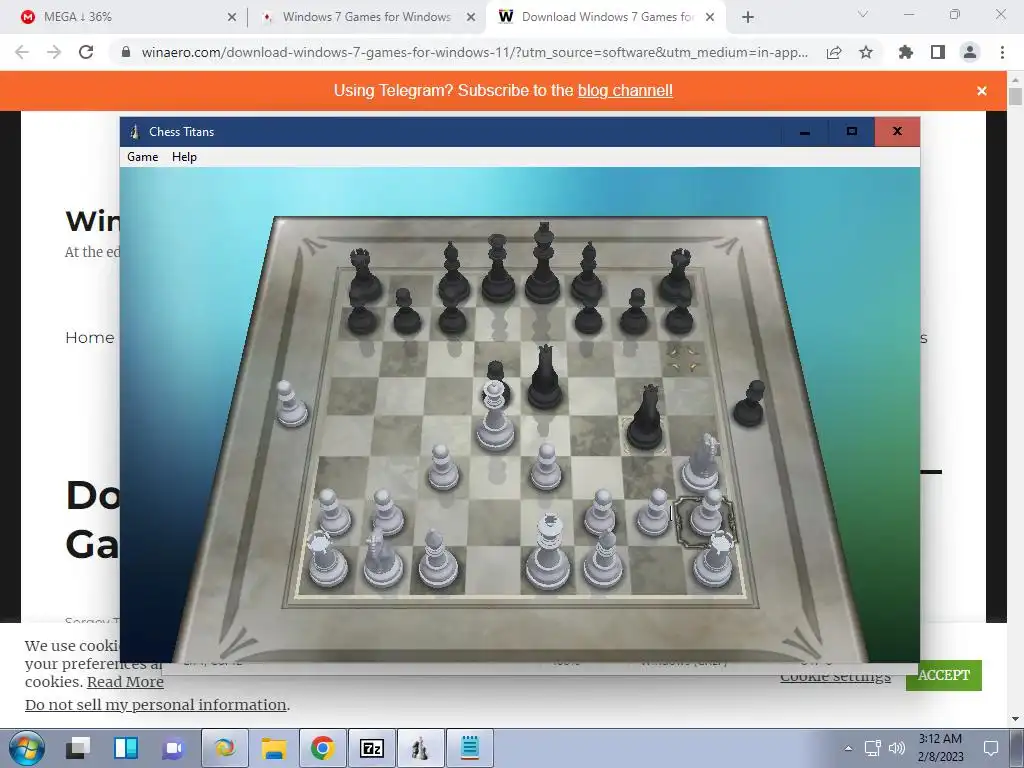Accept cookies with the ACCEPT button
Screen dimensions: 1024x768
coord(944,675)
